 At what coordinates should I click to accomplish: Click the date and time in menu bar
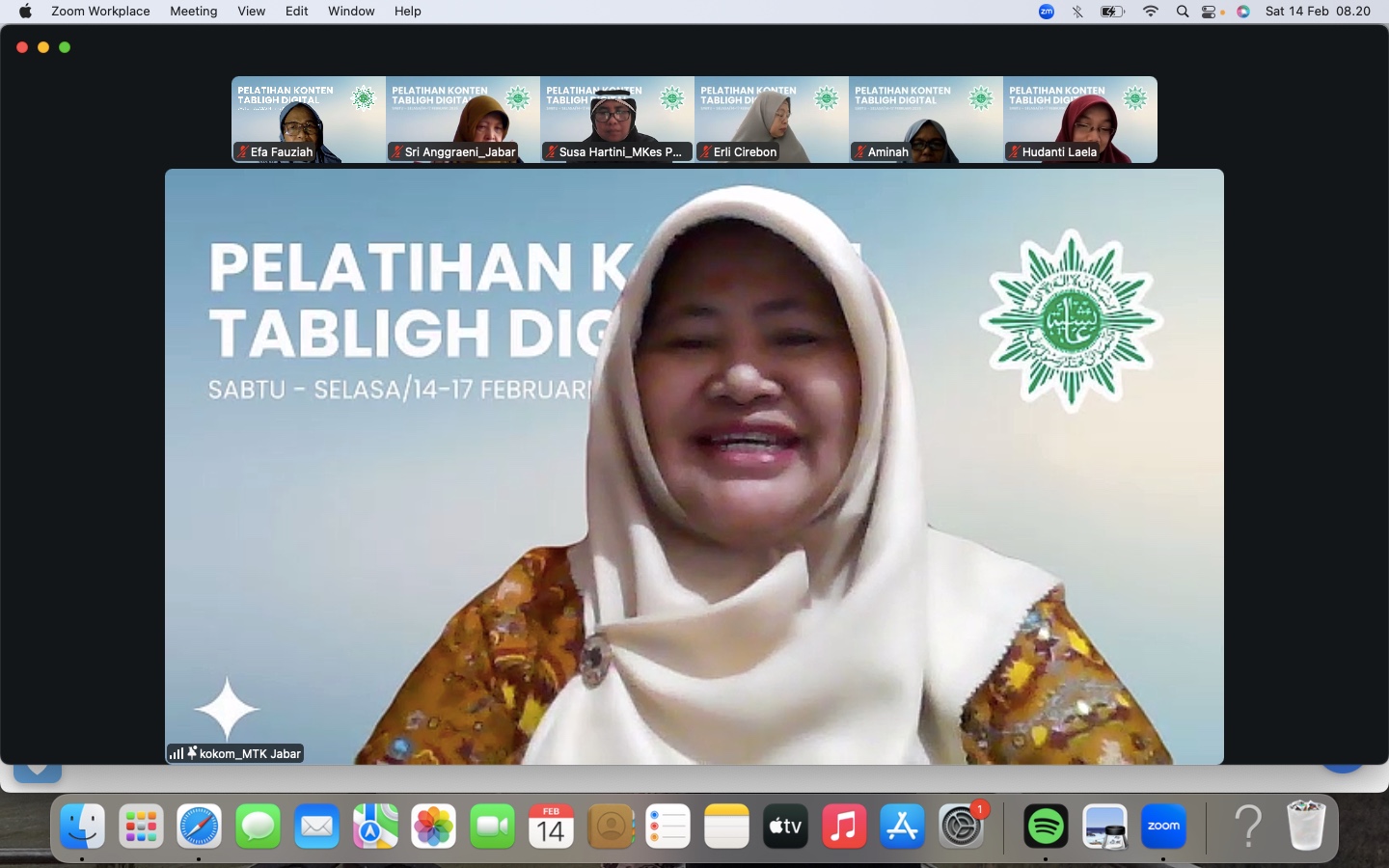pyautogui.click(x=1318, y=12)
